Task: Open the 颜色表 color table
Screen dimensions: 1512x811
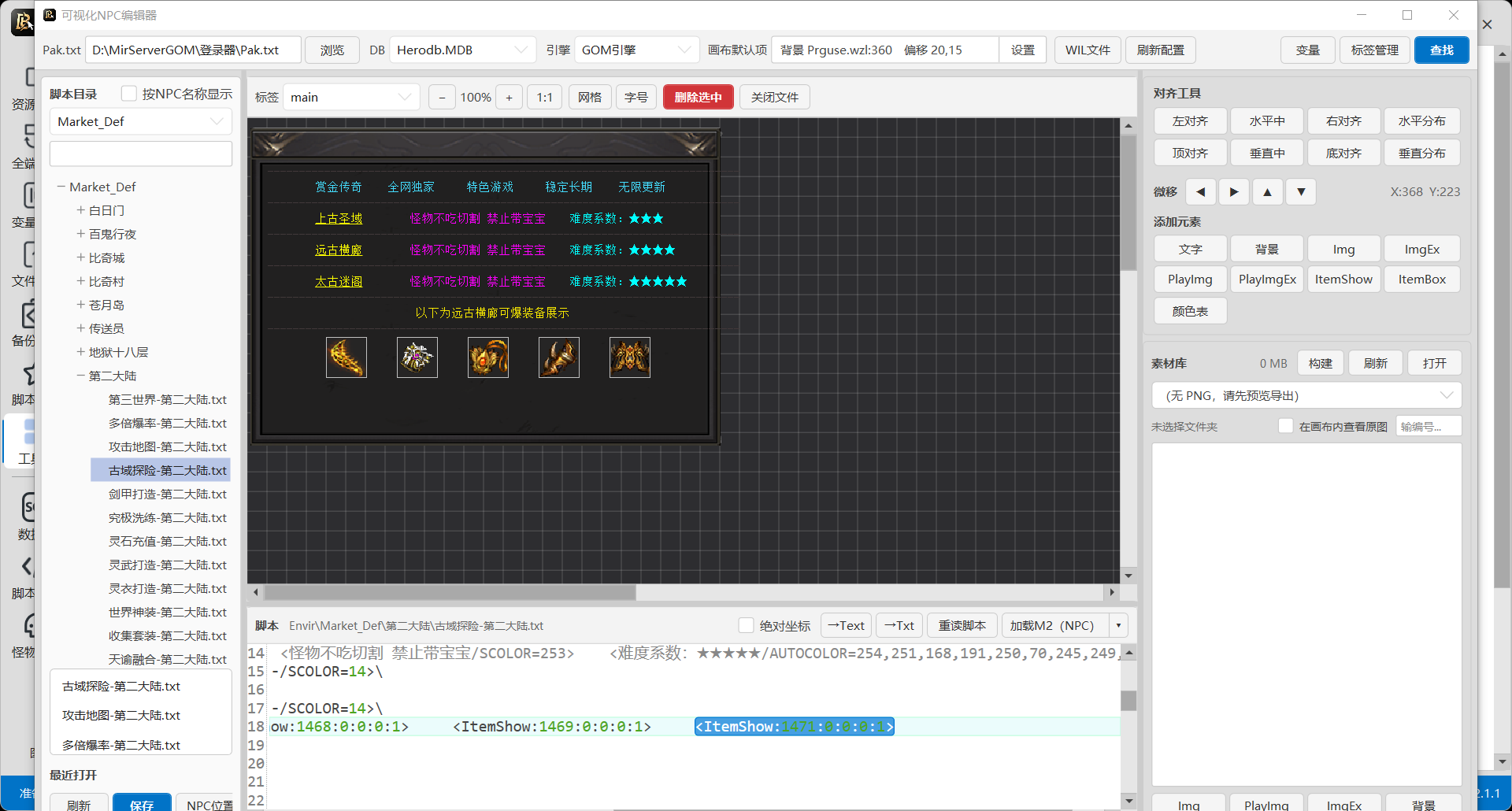Action: click(x=1190, y=311)
